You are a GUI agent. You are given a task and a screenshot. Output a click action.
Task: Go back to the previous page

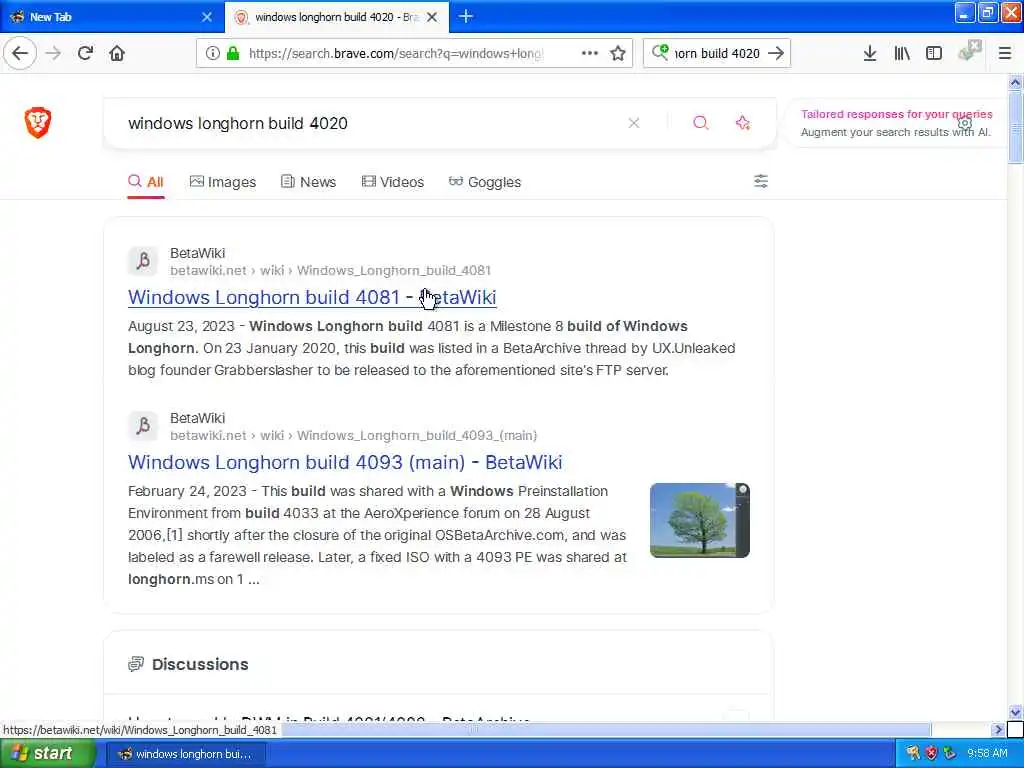20,53
